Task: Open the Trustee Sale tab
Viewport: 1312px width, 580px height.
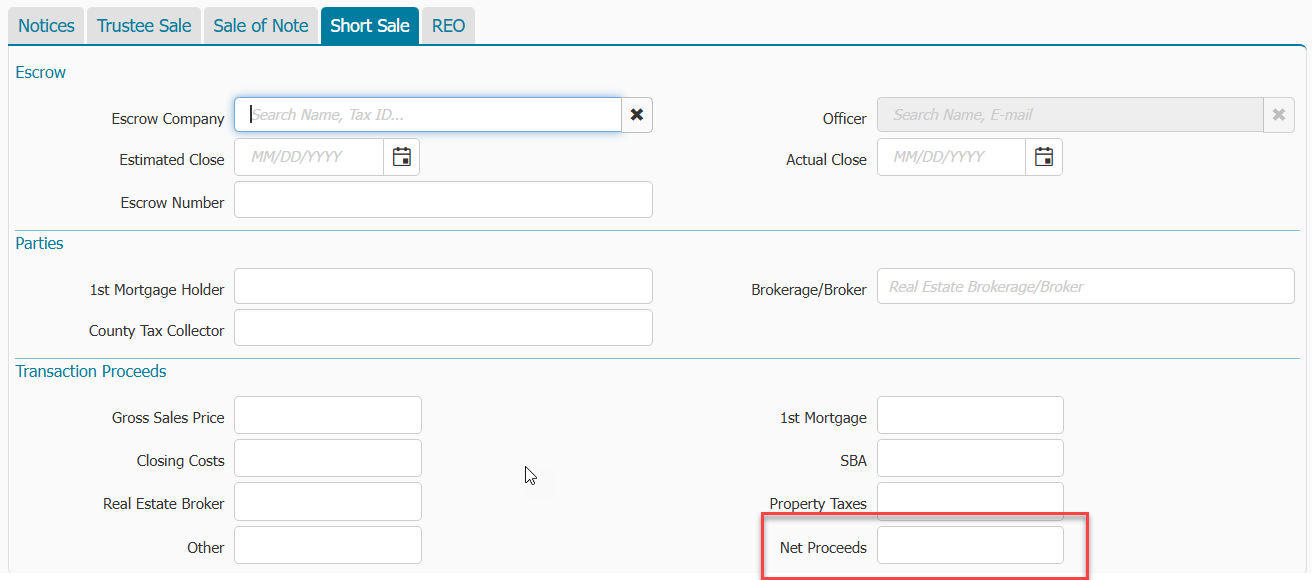Action: (x=144, y=26)
